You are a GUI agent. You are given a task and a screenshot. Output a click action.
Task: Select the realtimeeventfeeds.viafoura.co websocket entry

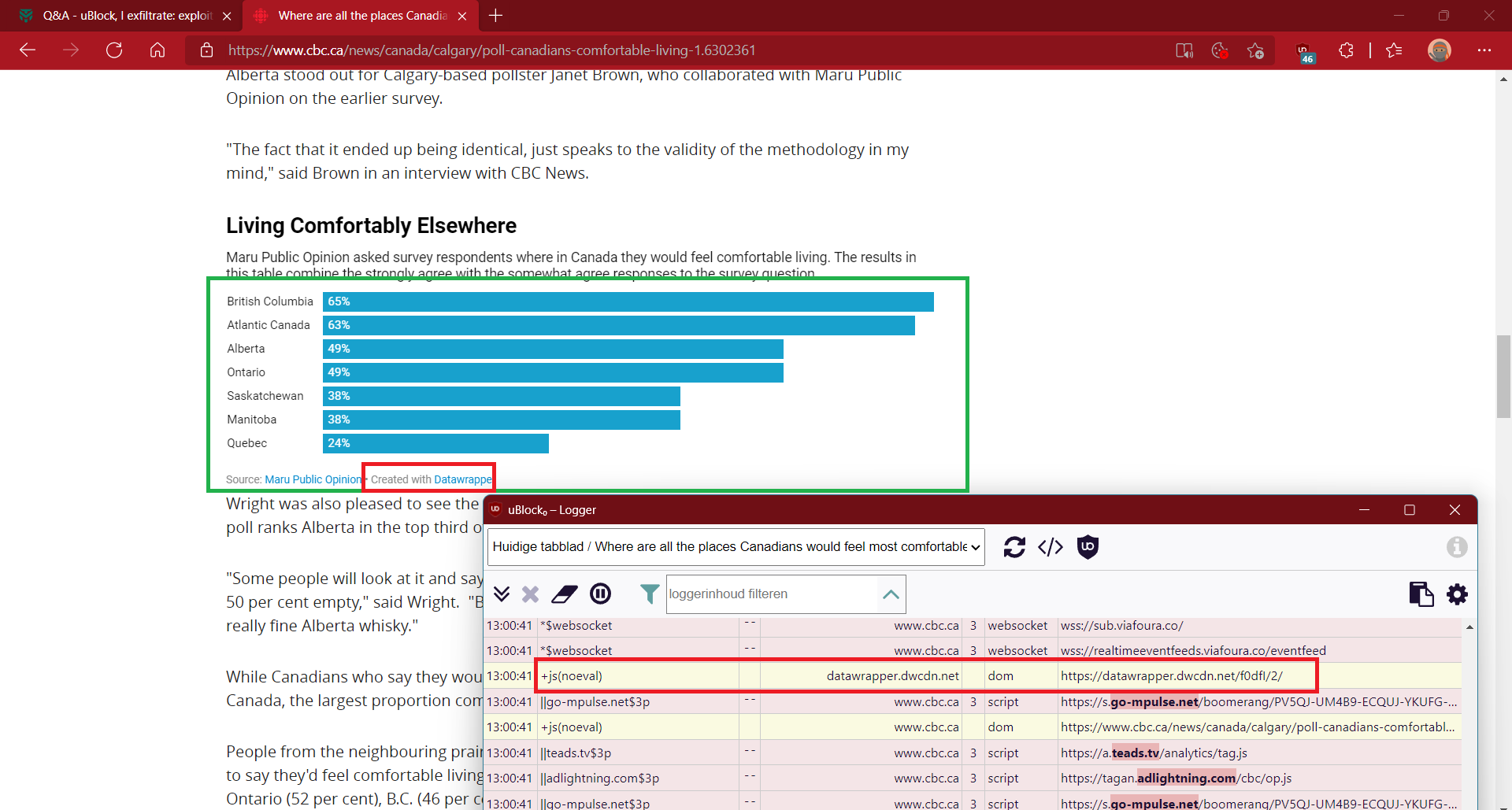972,650
